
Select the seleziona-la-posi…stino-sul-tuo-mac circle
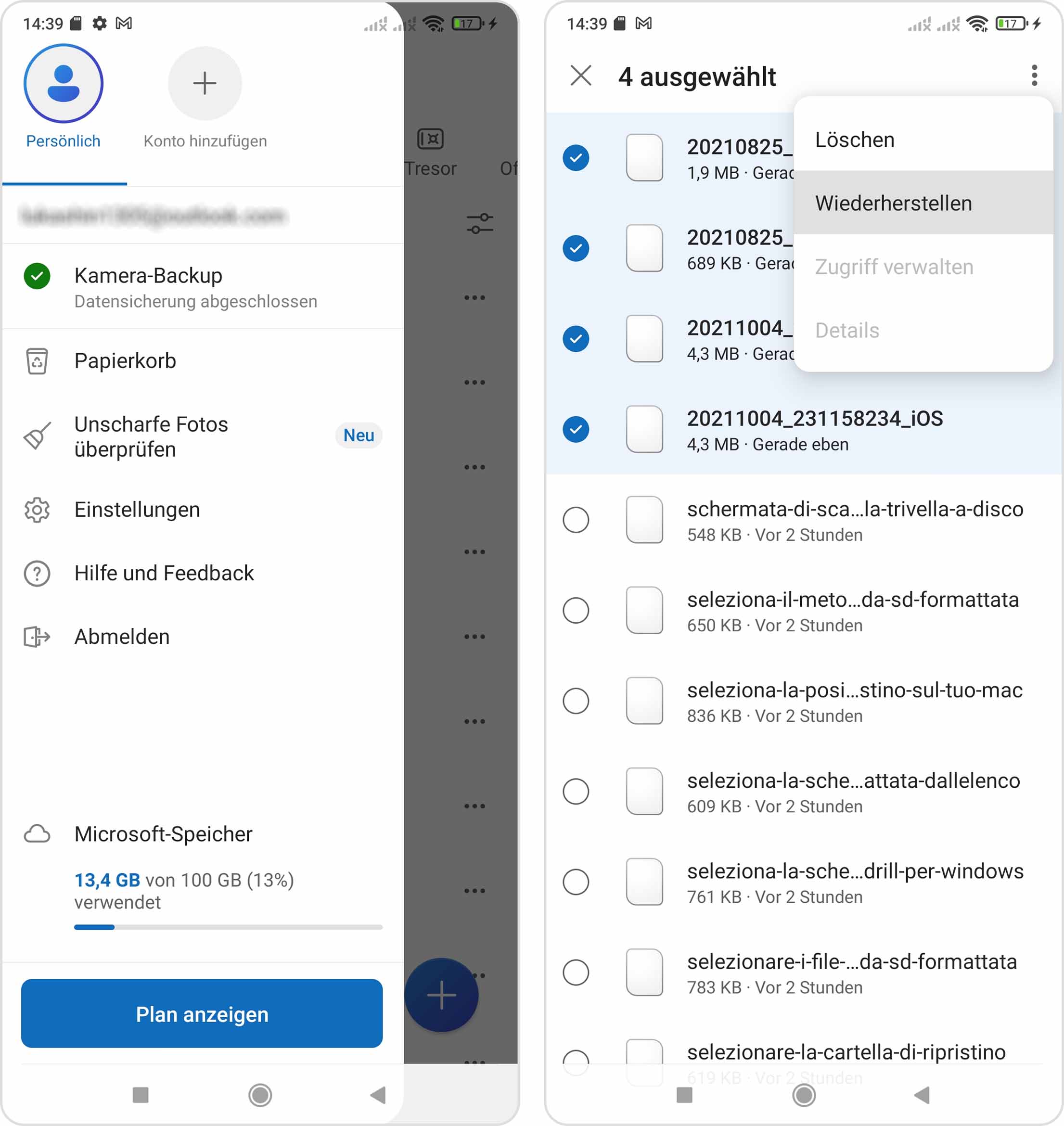coord(576,701)
